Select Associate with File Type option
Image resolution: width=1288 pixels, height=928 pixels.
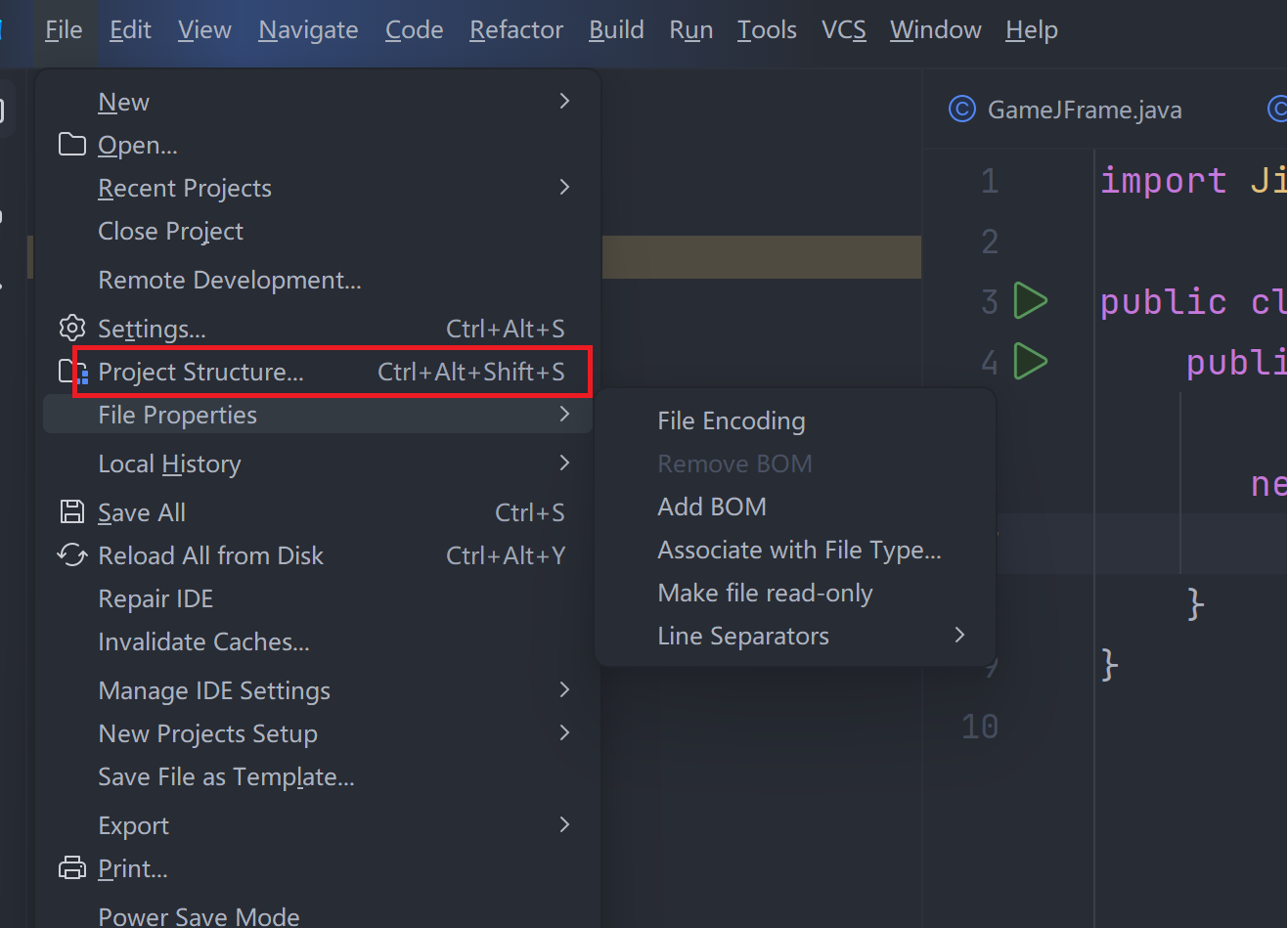point(799,550)
